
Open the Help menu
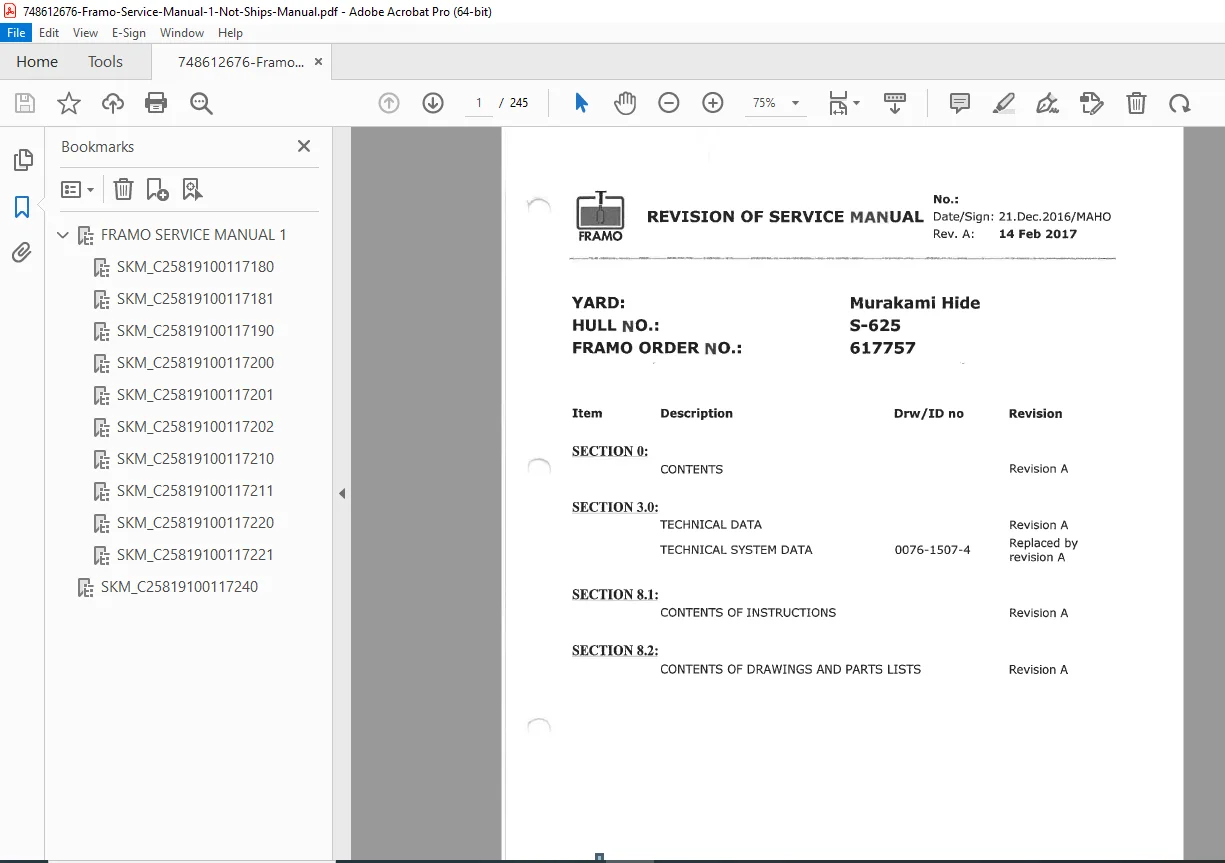(230, 33)
